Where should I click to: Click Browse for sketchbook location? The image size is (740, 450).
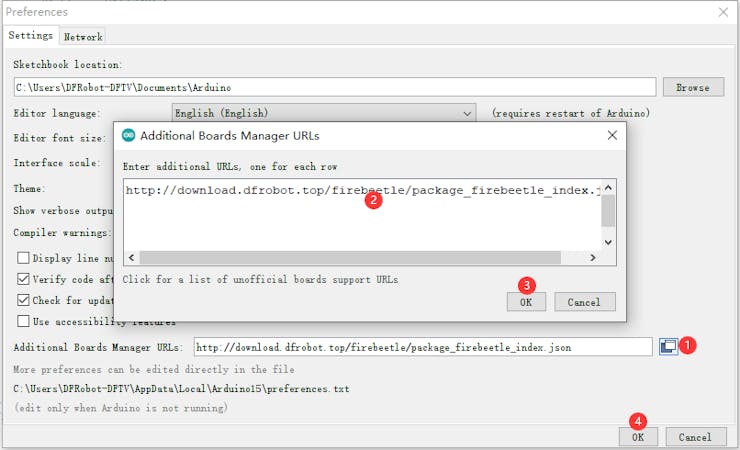point(693,87)
